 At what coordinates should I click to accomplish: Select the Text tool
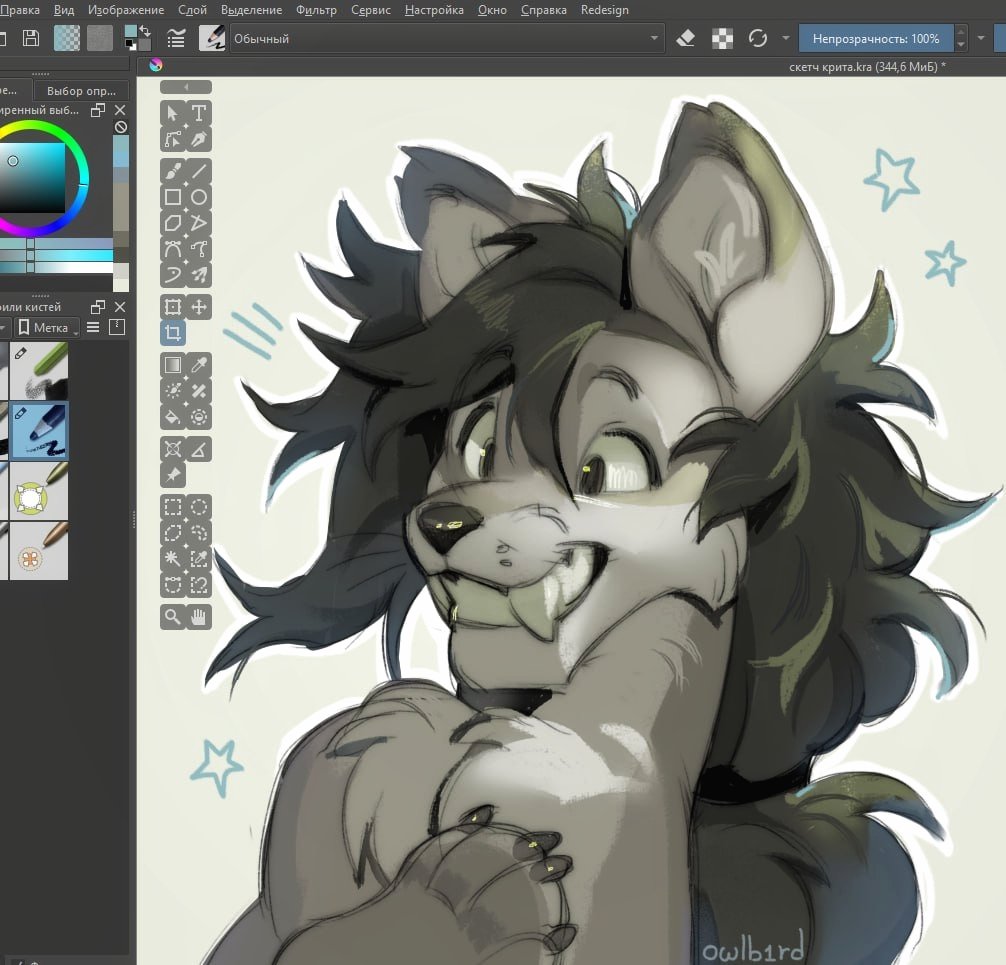pos(199,113)
